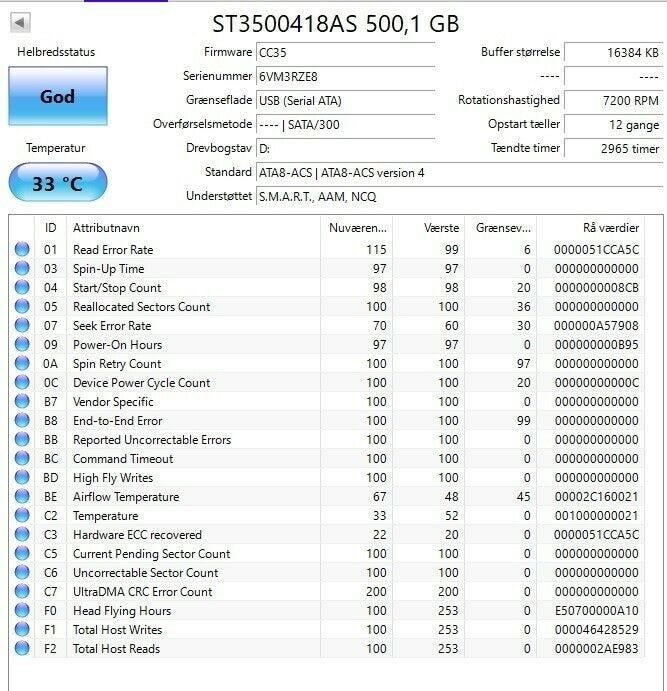
Task: Click the ST3500418AS 500,1 GB disk title
Action: tap(336, 24)
